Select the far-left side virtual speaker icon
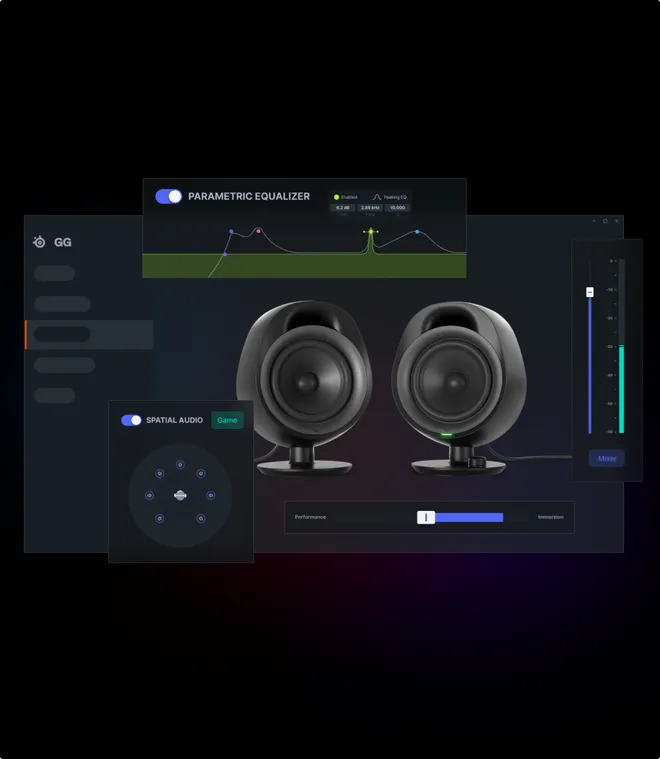 (149, 495)
